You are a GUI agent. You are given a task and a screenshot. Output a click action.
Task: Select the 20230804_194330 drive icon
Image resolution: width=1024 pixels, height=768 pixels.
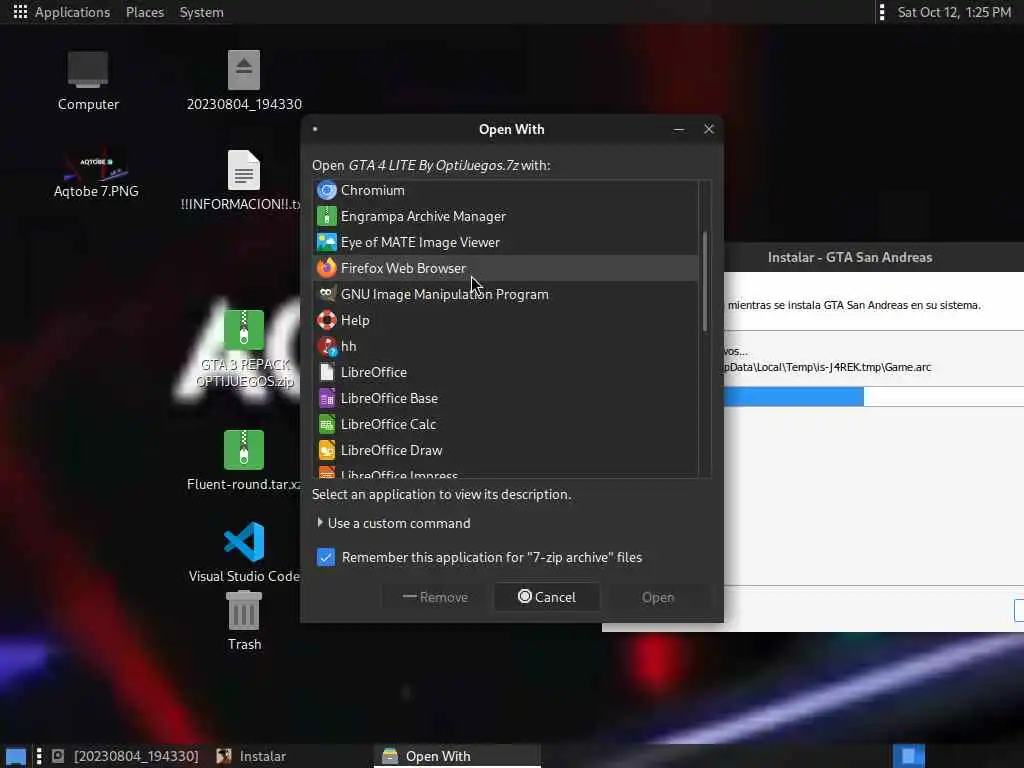[x=244, y=70]
